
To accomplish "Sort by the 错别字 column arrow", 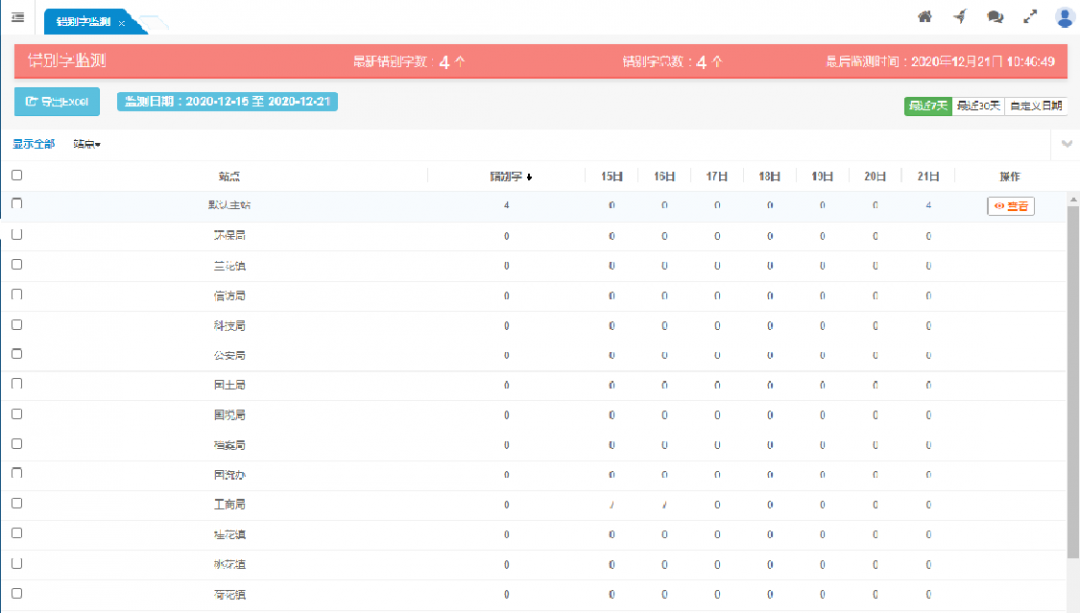I will point(529,177).
